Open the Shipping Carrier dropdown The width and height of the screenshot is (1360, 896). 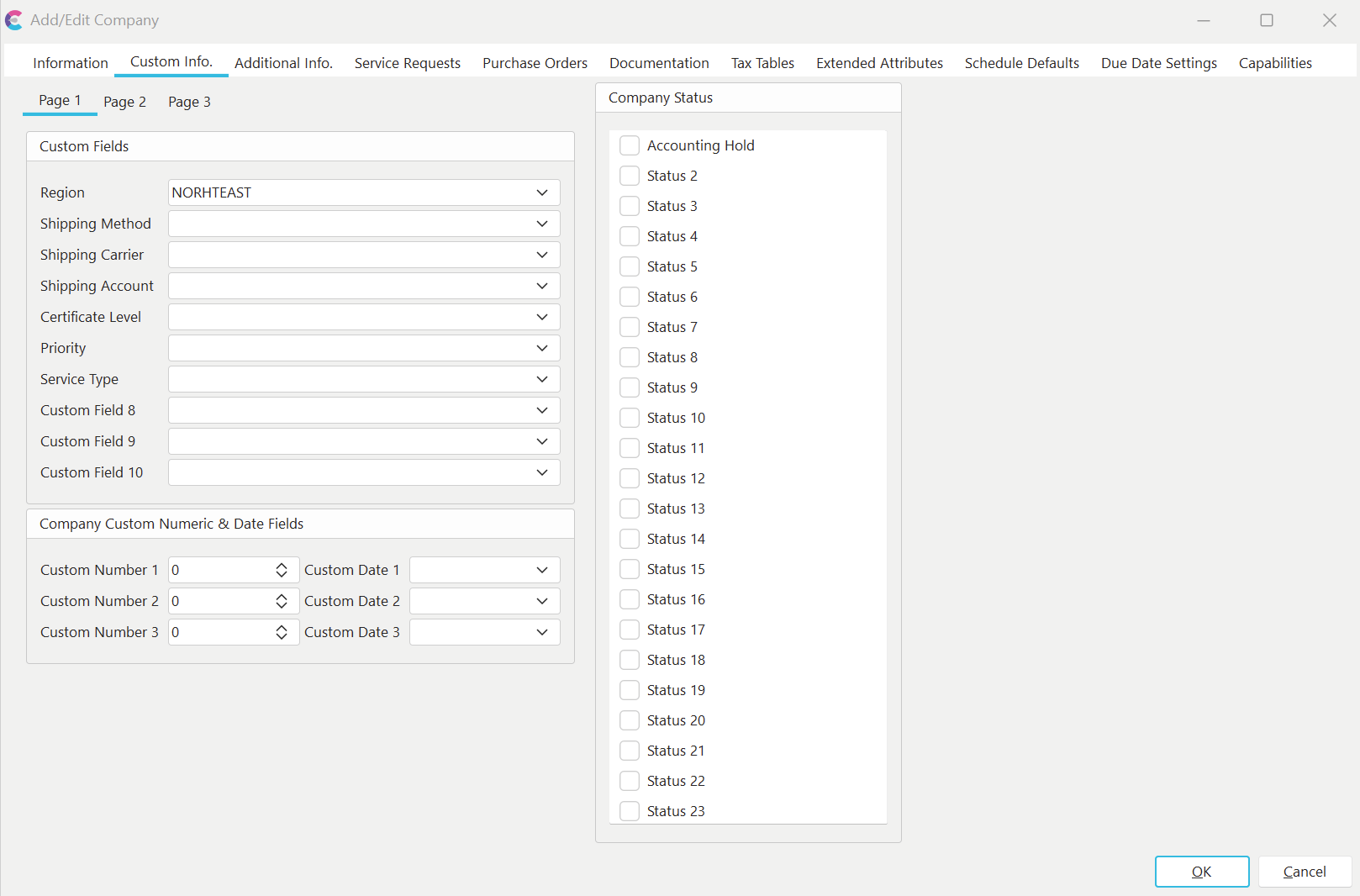click(542, 255)
